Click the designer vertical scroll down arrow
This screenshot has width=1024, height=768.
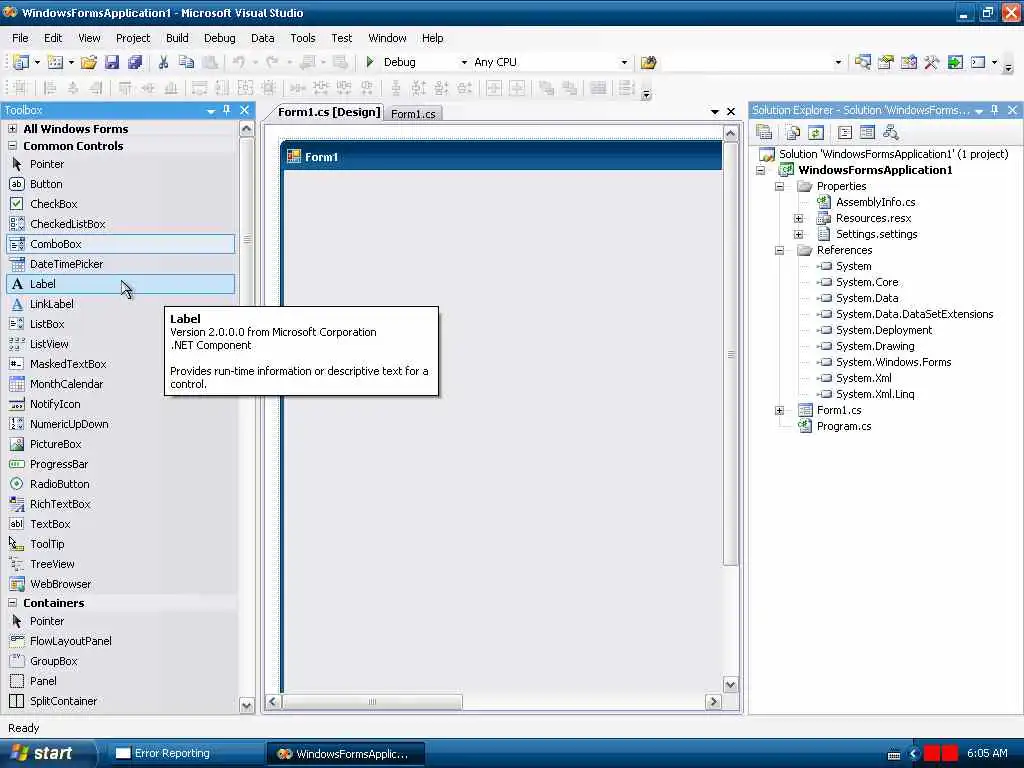tap(731, 685)
